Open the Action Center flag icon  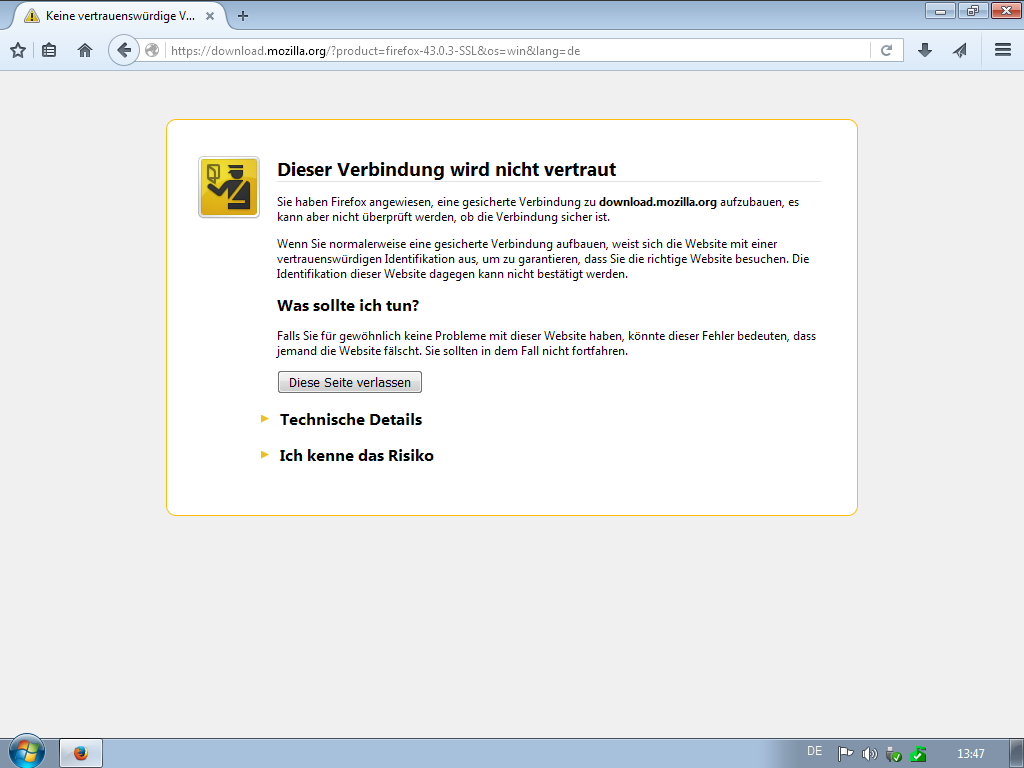(x=845, y=754)
